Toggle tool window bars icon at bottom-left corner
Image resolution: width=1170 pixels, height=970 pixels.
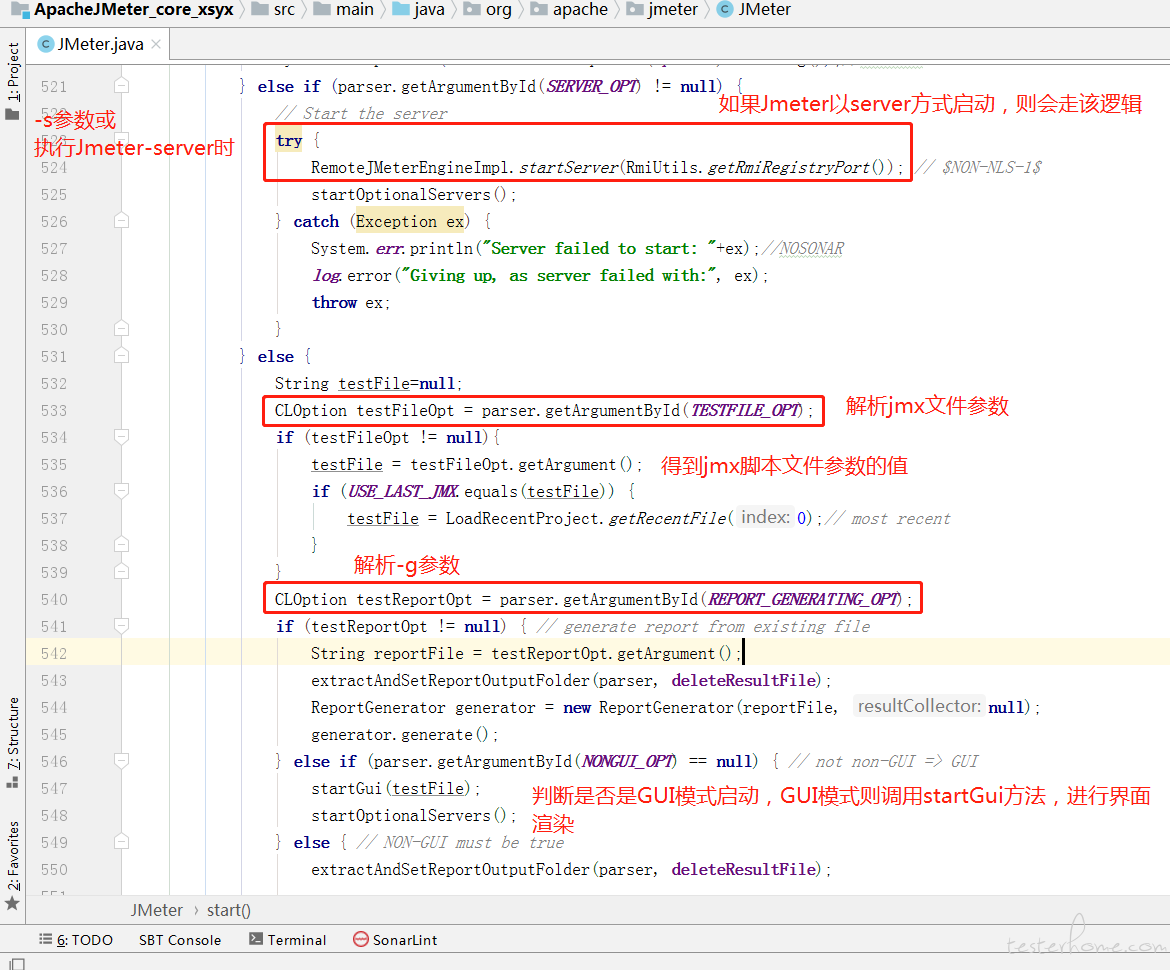click(17, 963)
